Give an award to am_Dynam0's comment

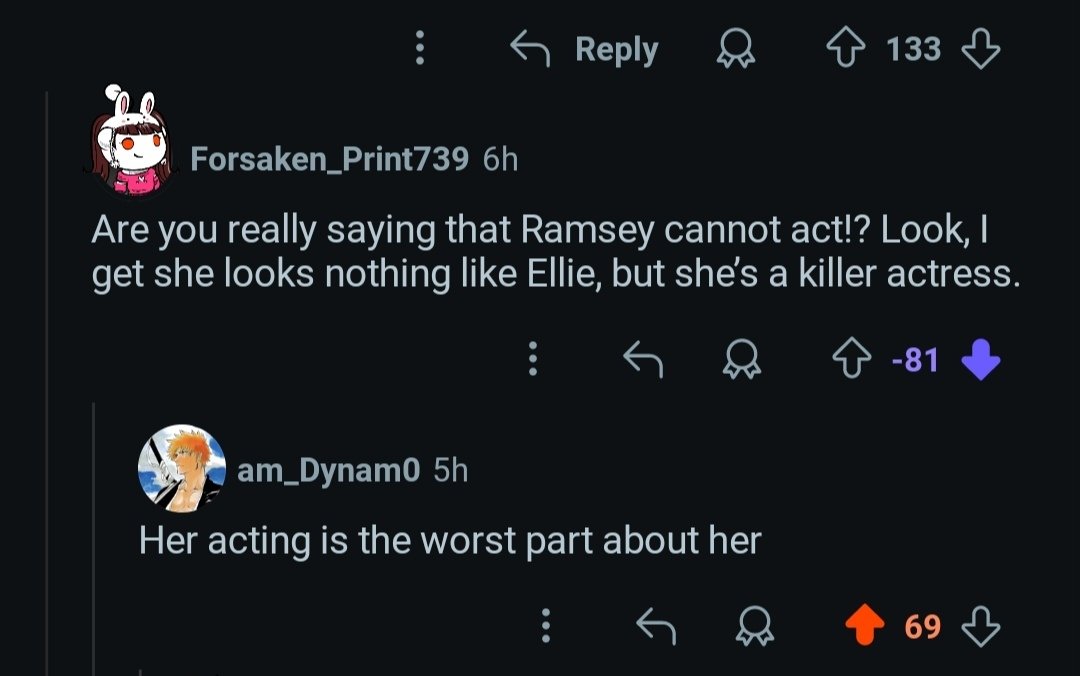tap(754, 627)
